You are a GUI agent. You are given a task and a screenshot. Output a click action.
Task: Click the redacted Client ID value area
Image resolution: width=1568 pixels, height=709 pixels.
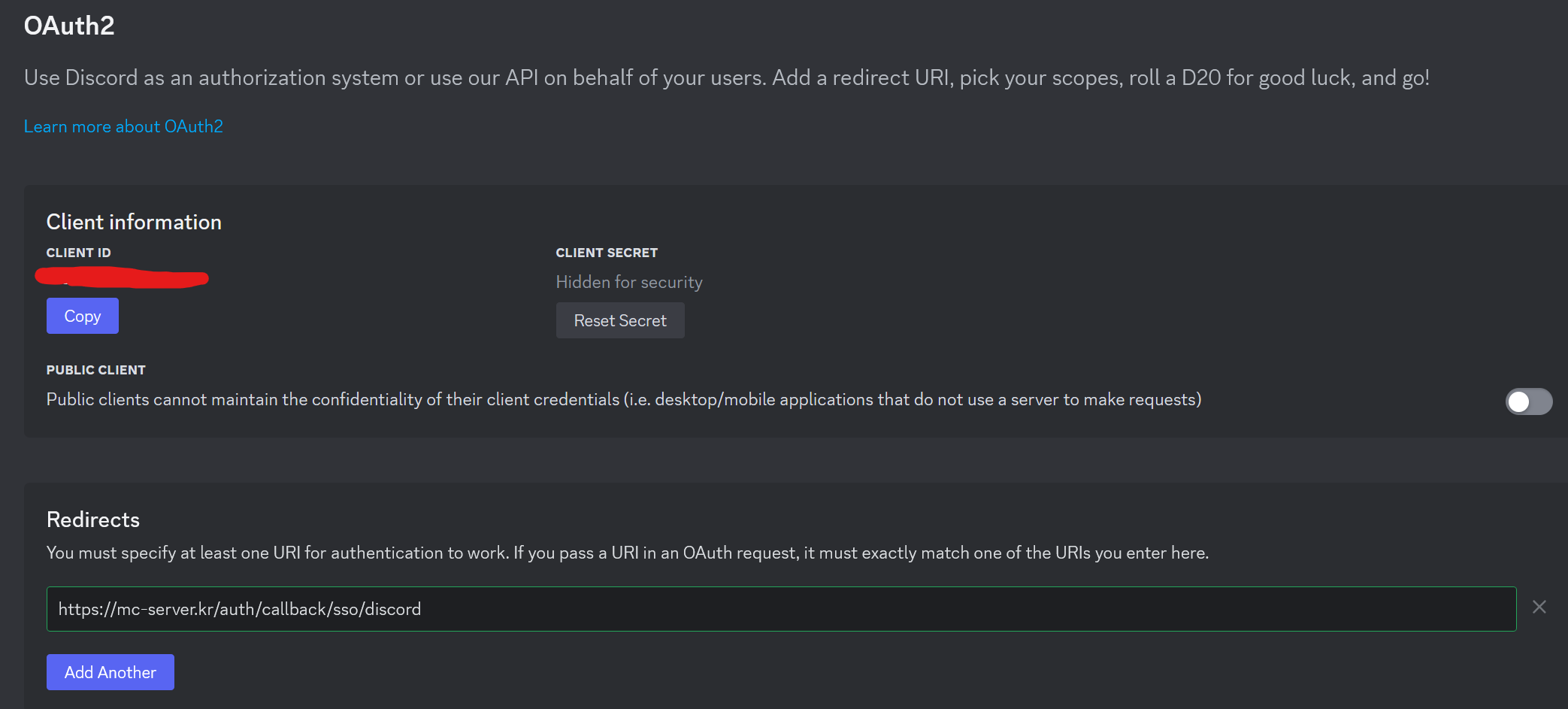(123, 277)
